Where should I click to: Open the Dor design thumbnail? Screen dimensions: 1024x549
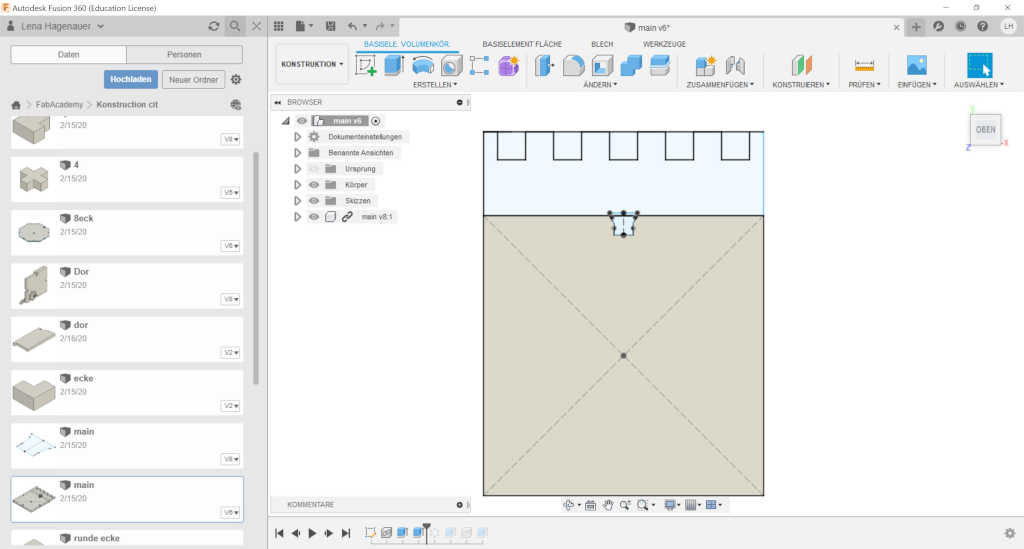(32, 285)
